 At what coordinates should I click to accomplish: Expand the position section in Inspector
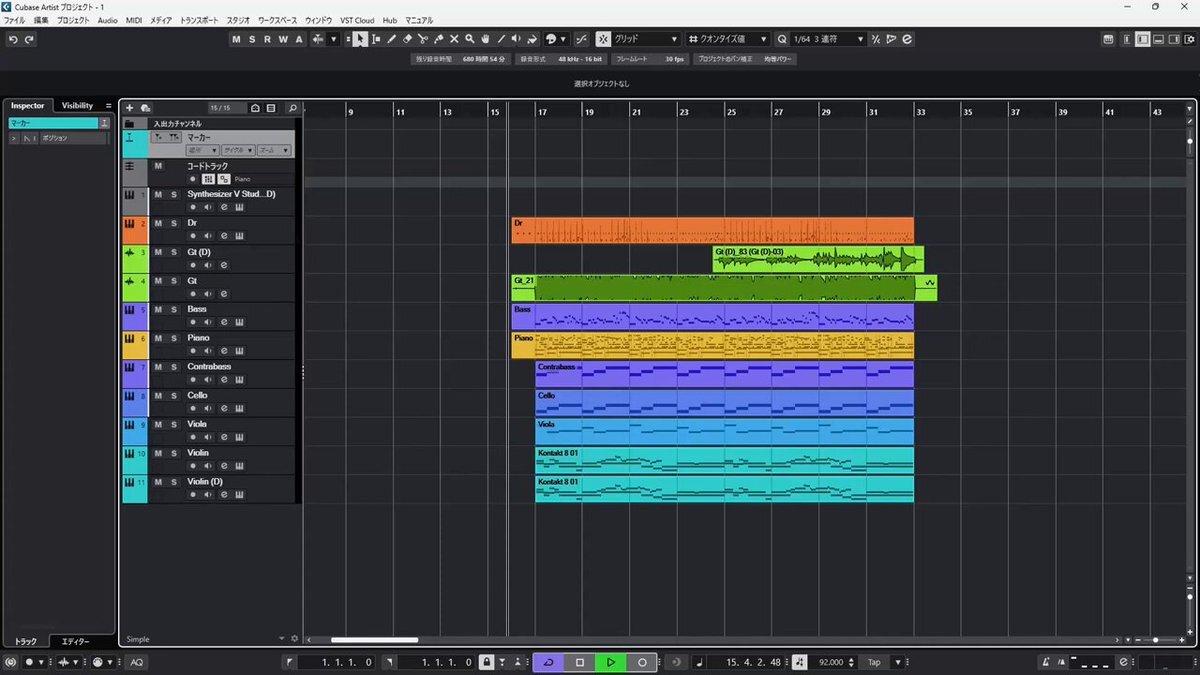pos(14,138)
